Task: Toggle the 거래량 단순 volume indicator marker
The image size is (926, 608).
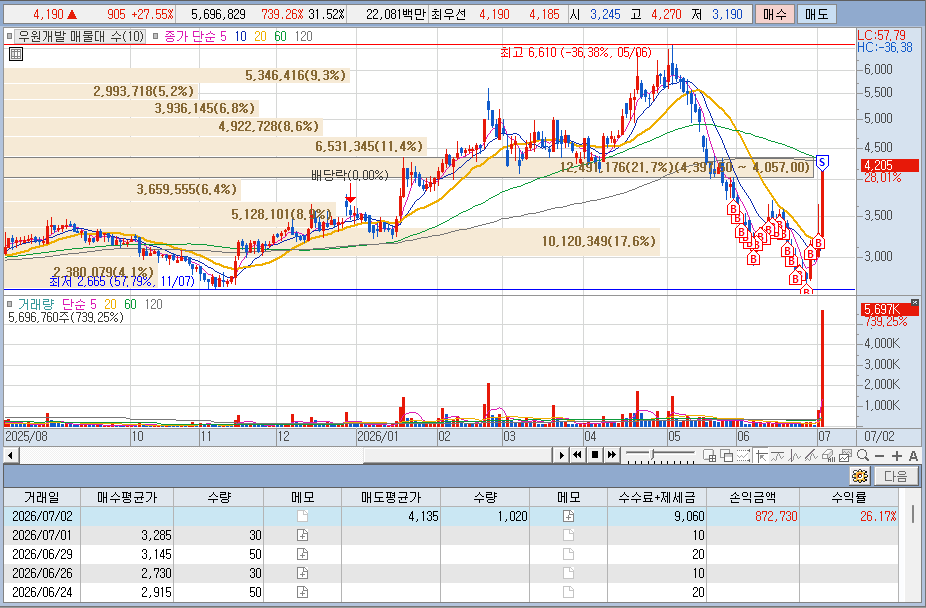Action: tap(9, 304)
